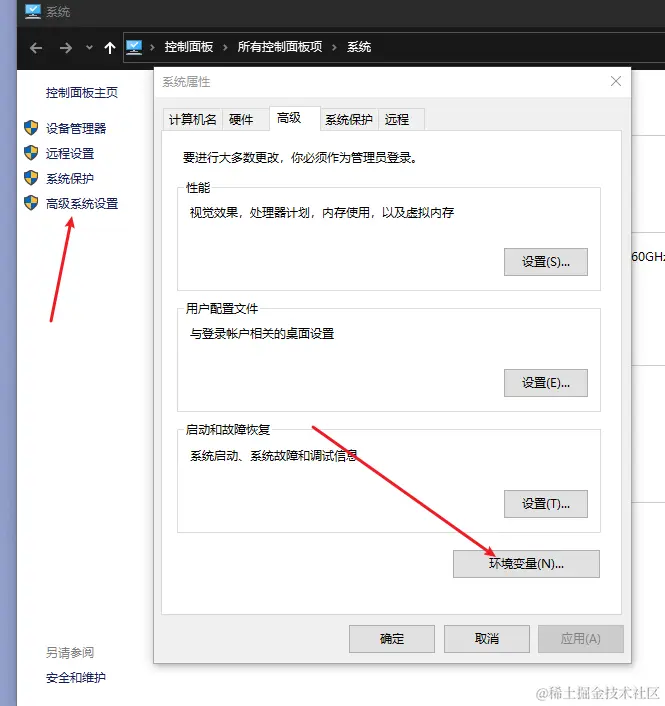Open 高级系统设置 sidebar link

(81, 204)
